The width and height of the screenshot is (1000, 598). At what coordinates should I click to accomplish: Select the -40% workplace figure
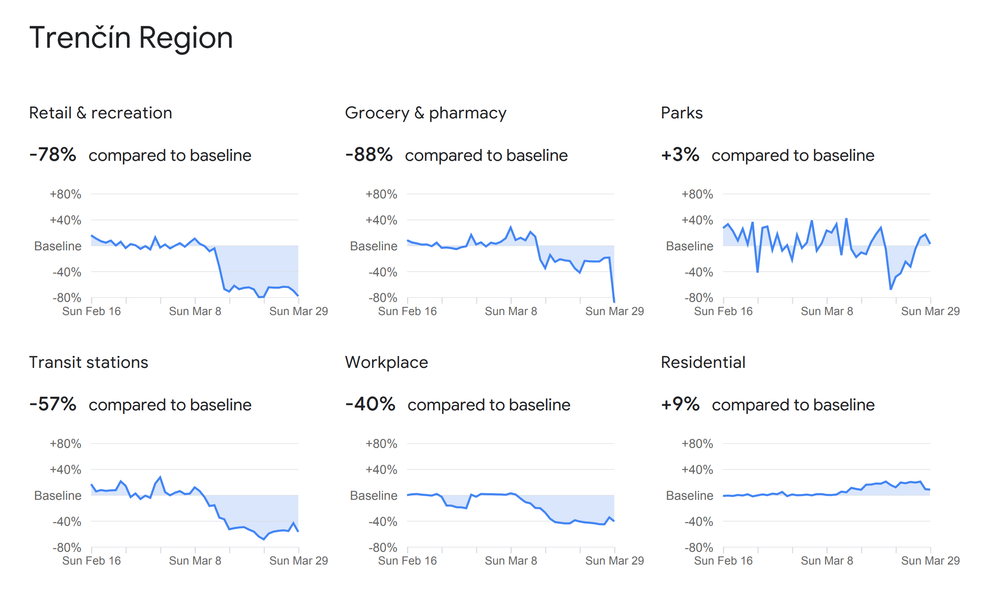(370, 404)
